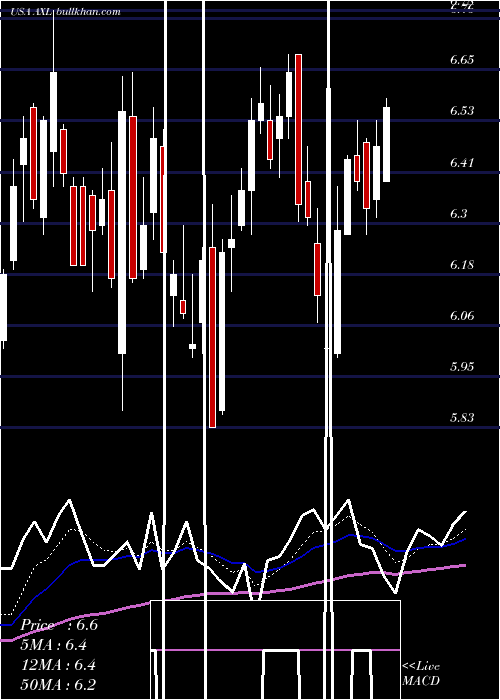Click the 6.06 price axis label
The width and height of the screenshot is (500, 700).
point(462,316)
